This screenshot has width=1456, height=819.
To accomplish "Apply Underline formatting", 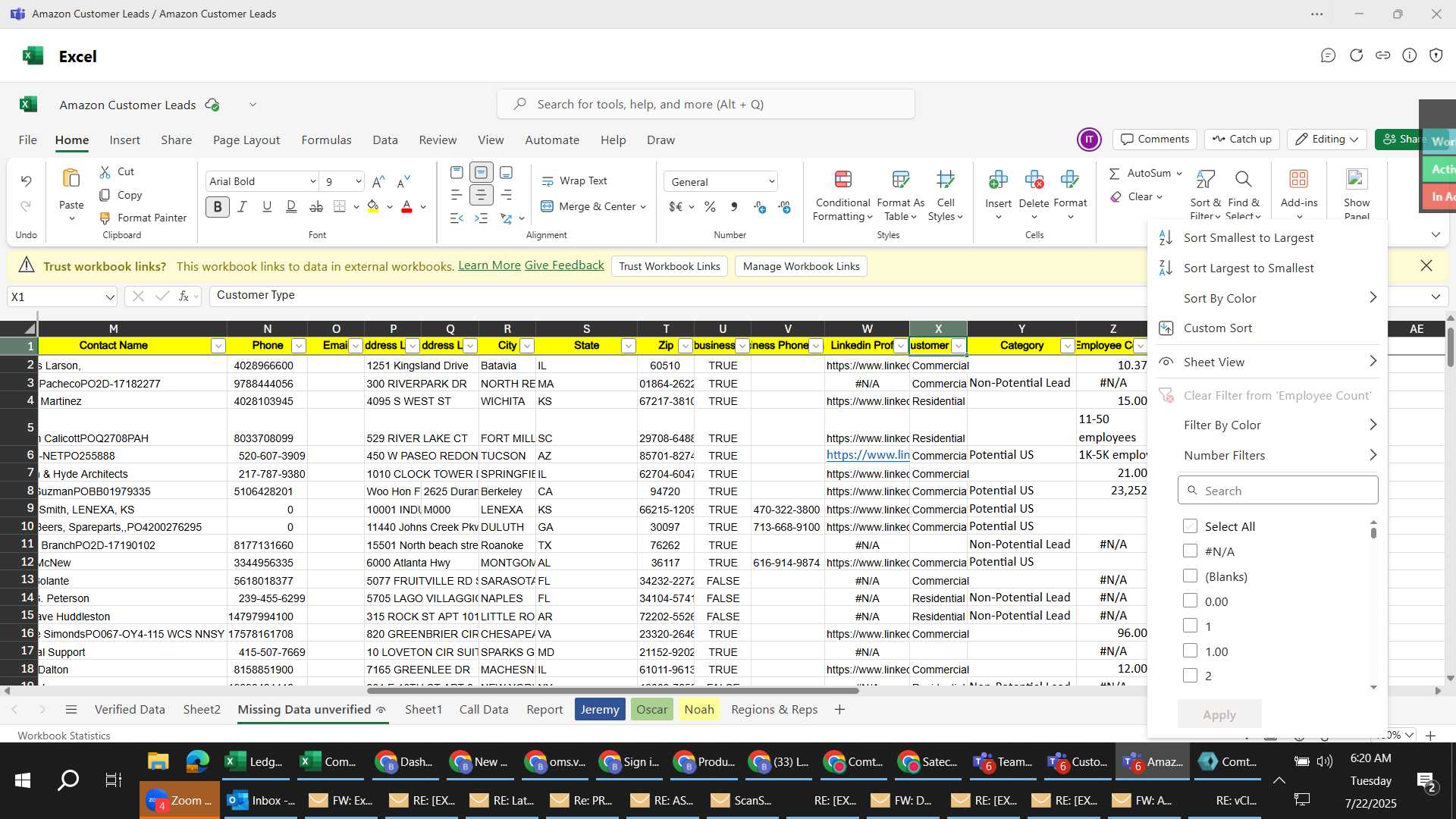I will 267,206.
